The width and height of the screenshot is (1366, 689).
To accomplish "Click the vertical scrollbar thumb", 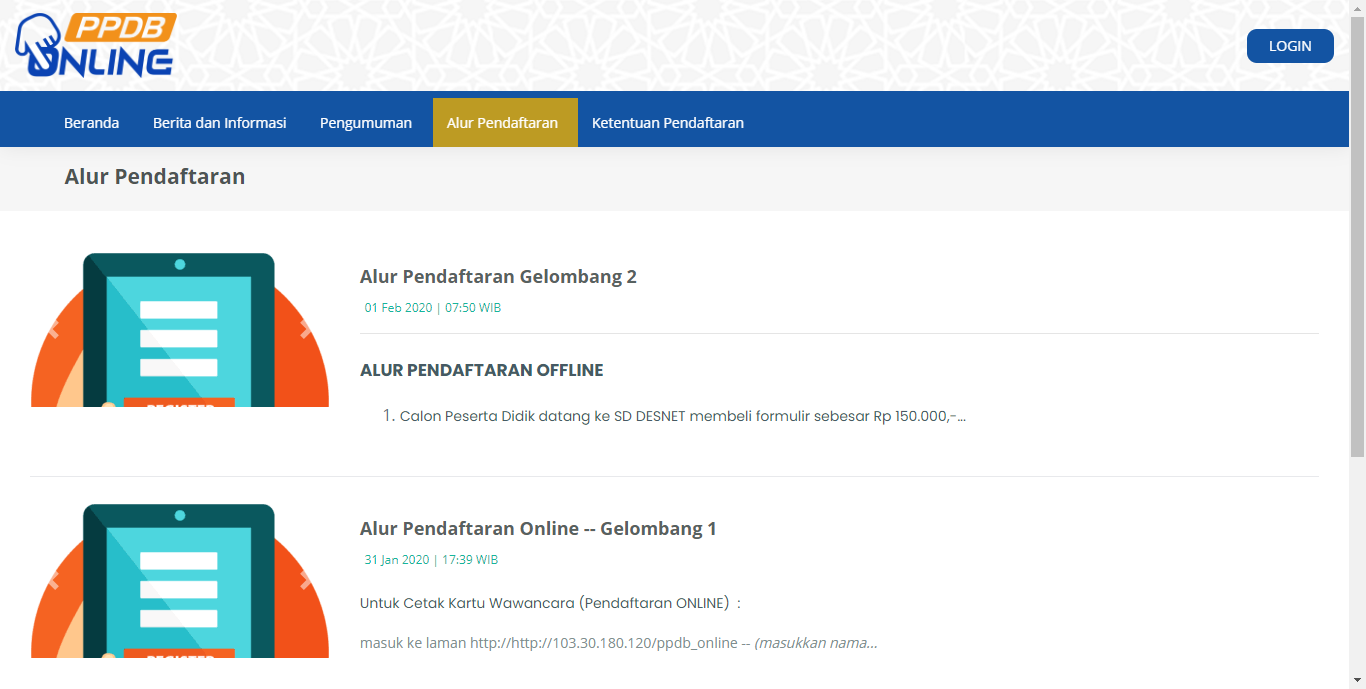I will pos(1357,230).
